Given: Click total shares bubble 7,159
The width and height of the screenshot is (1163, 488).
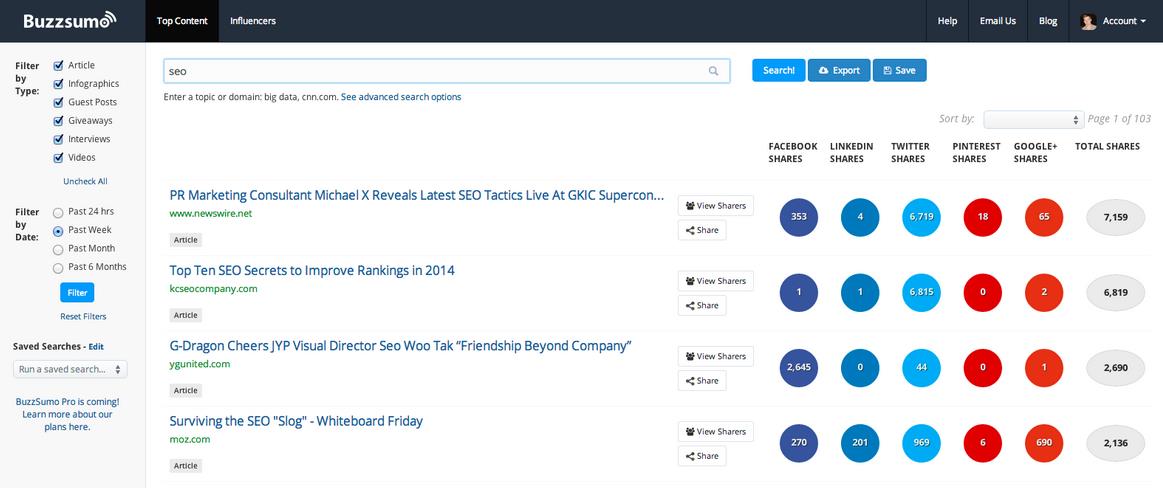Looking at the screenshot, I should click(1116, 217).
